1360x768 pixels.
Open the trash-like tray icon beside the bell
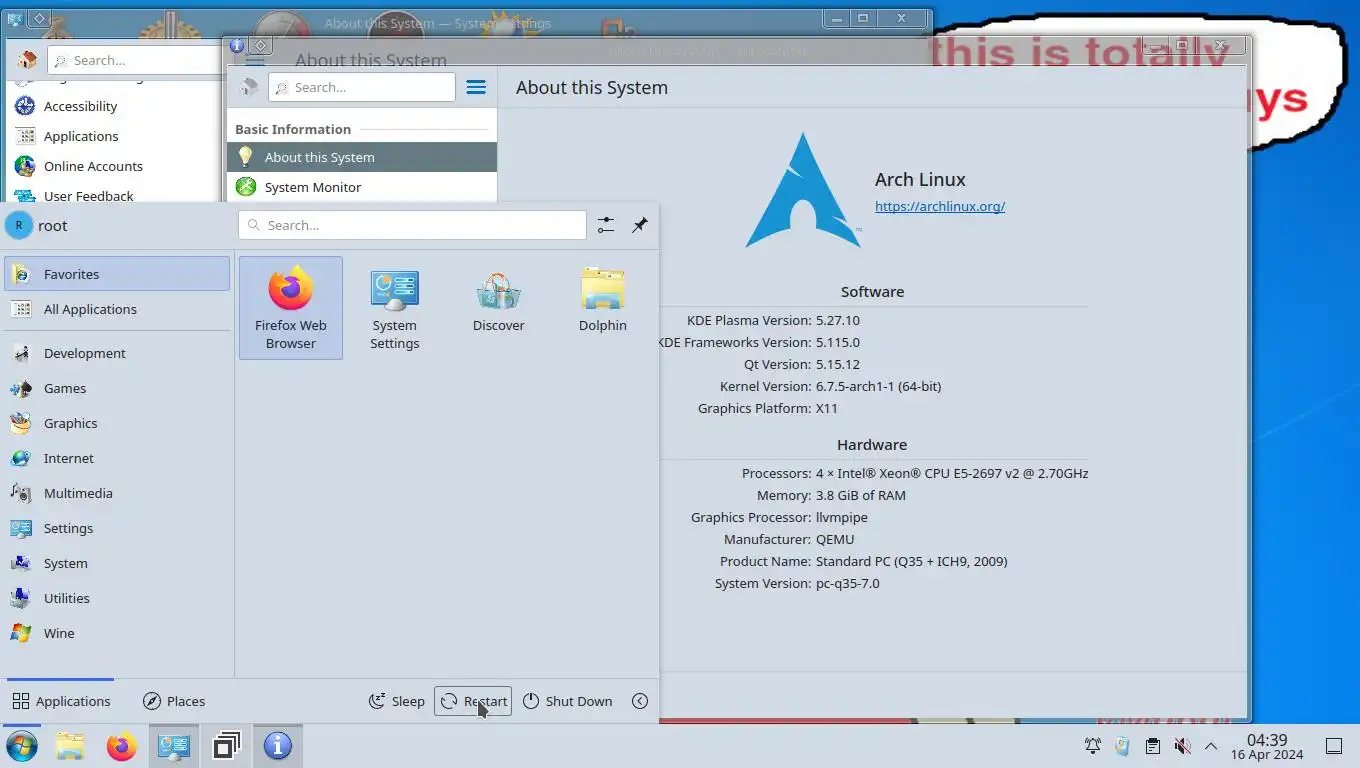(x=1122, y=746)
